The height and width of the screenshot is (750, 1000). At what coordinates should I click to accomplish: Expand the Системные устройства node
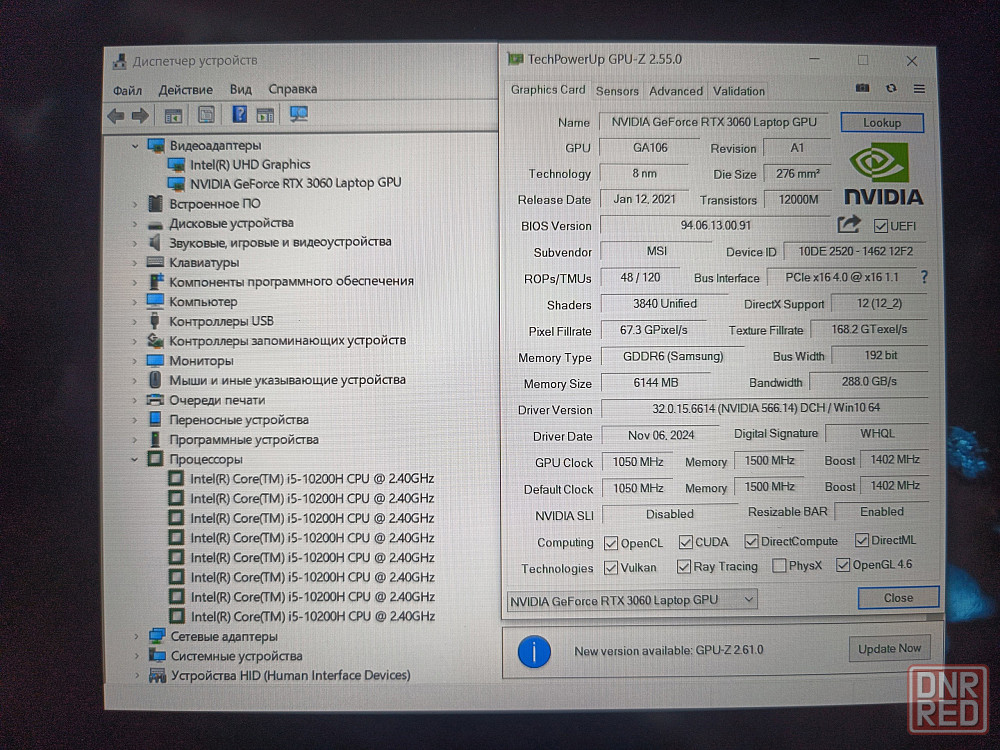point(136,656)
